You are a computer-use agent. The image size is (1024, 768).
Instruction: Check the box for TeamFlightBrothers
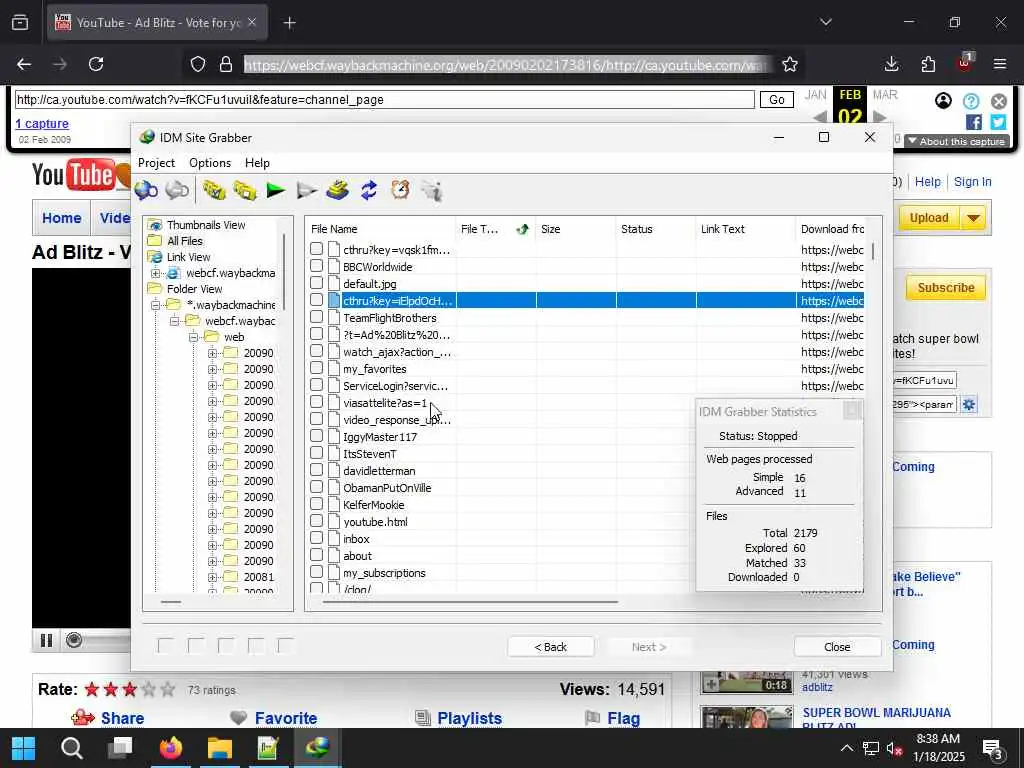tap(317, 317)
